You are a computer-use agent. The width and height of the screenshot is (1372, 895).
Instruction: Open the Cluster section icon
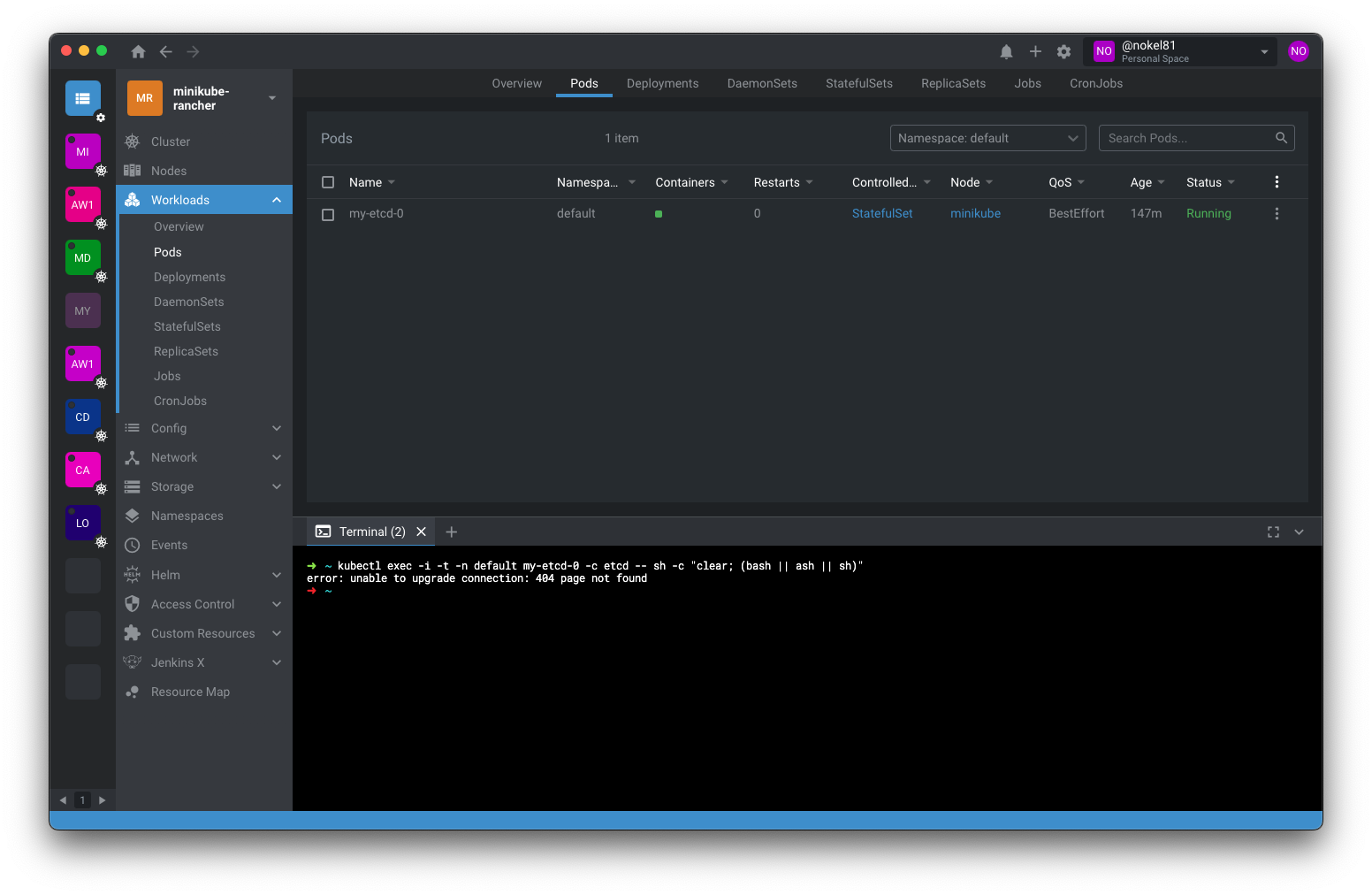(132, 142)
